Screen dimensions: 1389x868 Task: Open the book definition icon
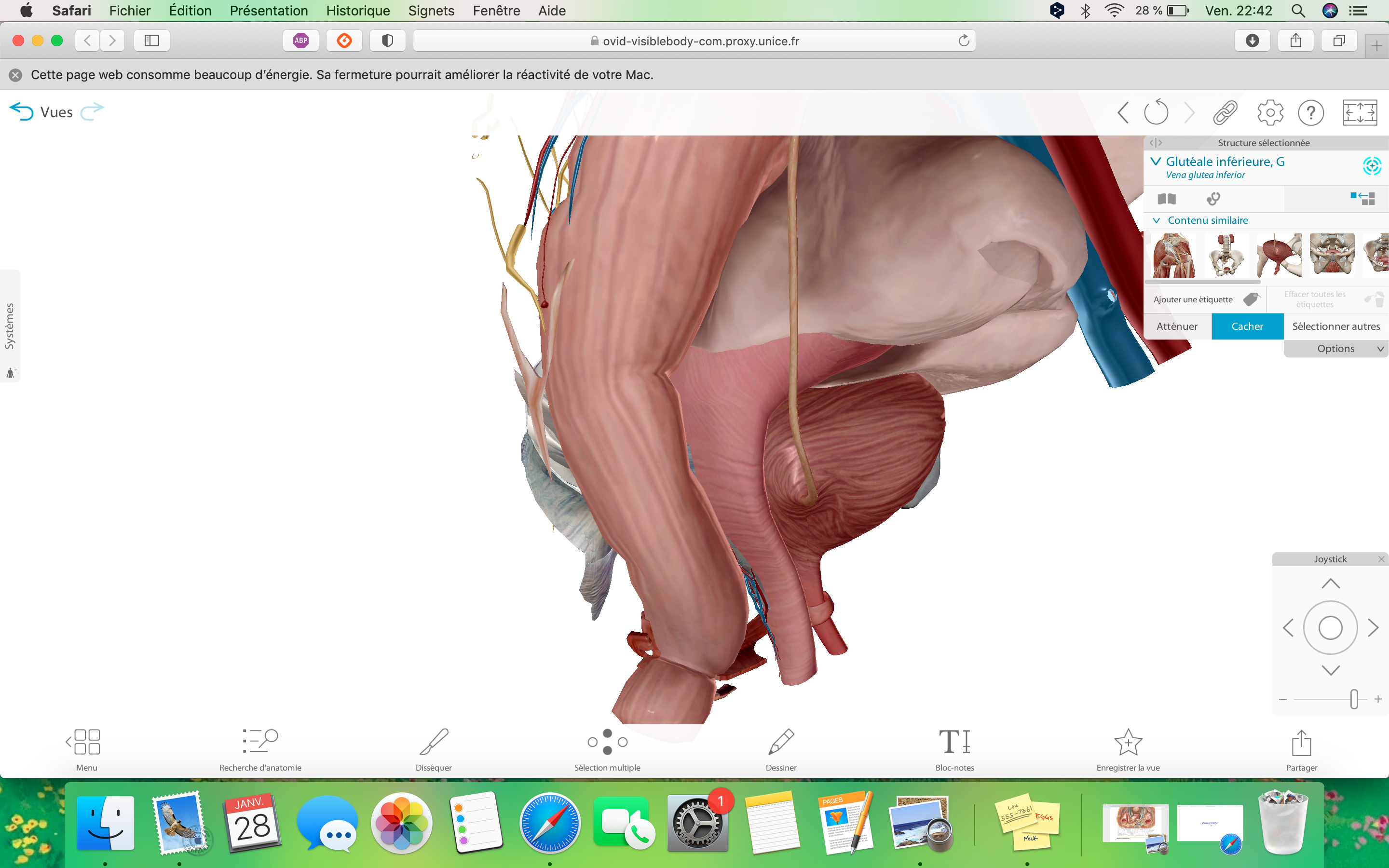(1166, 199)
